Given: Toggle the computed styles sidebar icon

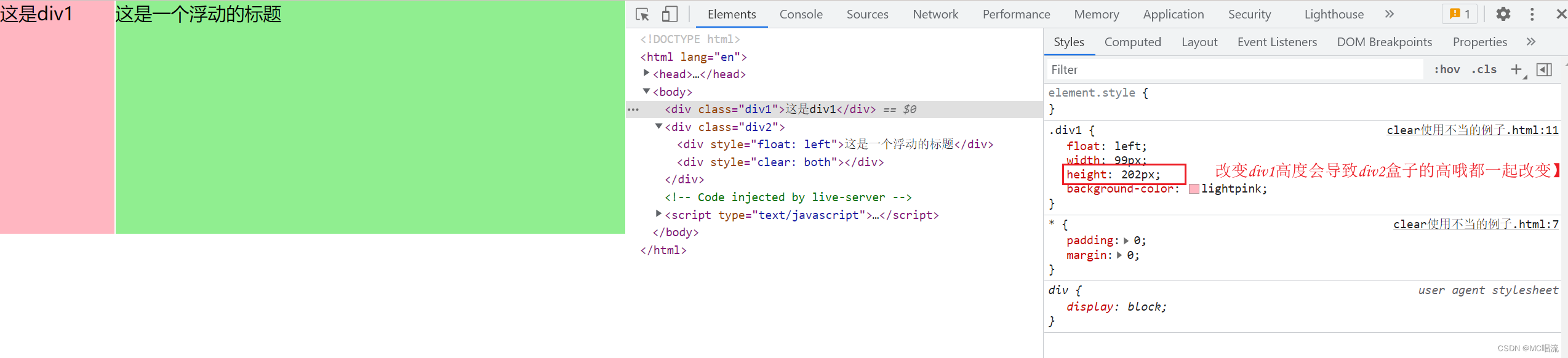Looking at the screenshot, I should (x=1544, y=70).
